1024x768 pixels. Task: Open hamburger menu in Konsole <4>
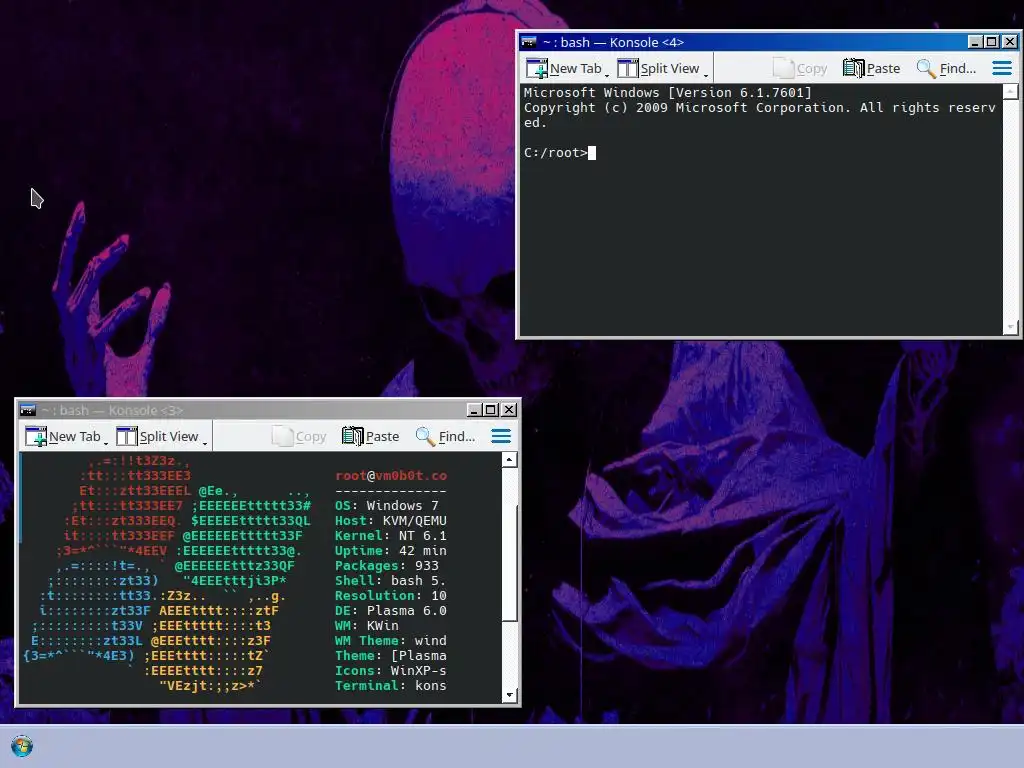1002,68
